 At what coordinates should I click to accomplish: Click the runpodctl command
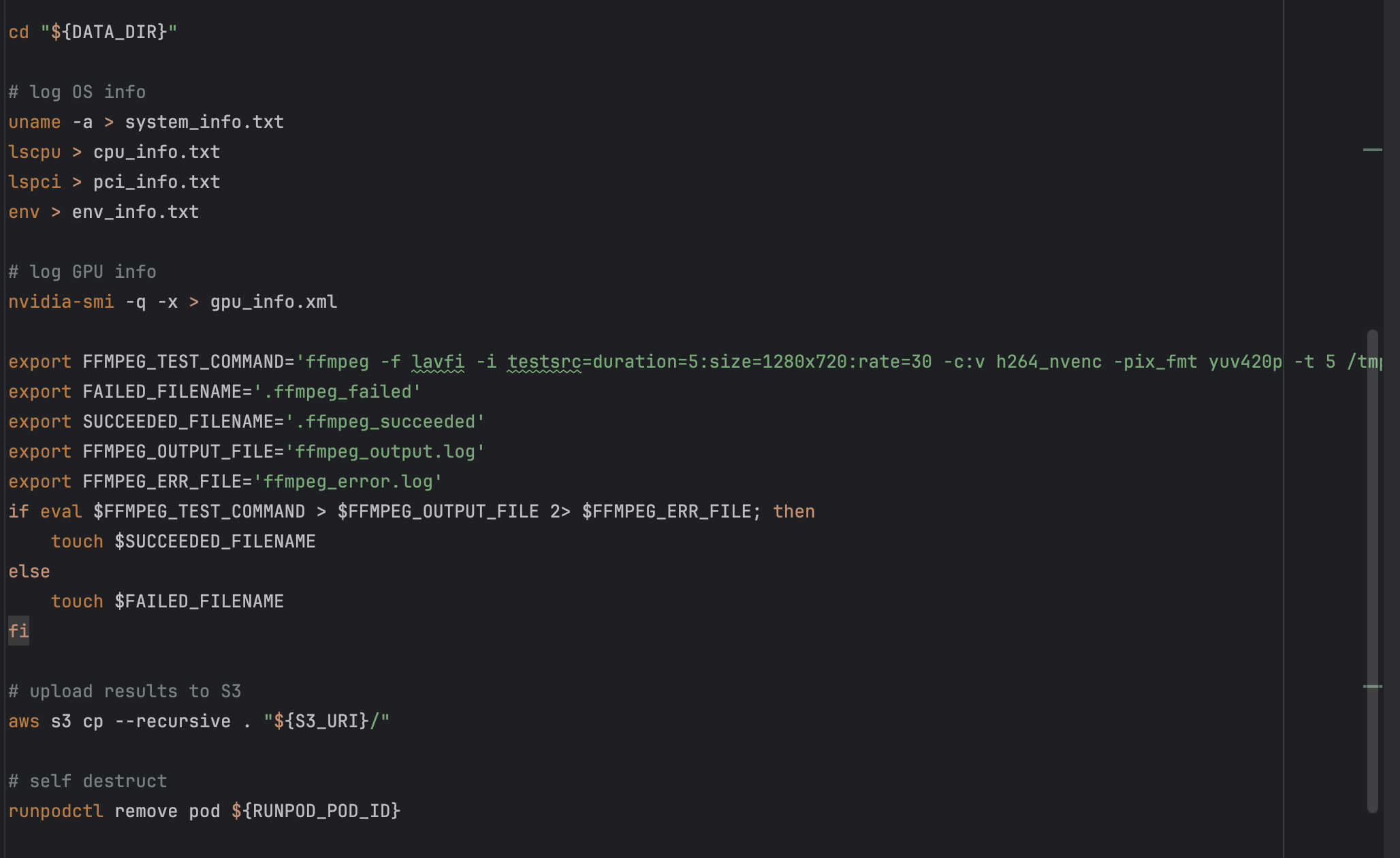tap(56, 811)
